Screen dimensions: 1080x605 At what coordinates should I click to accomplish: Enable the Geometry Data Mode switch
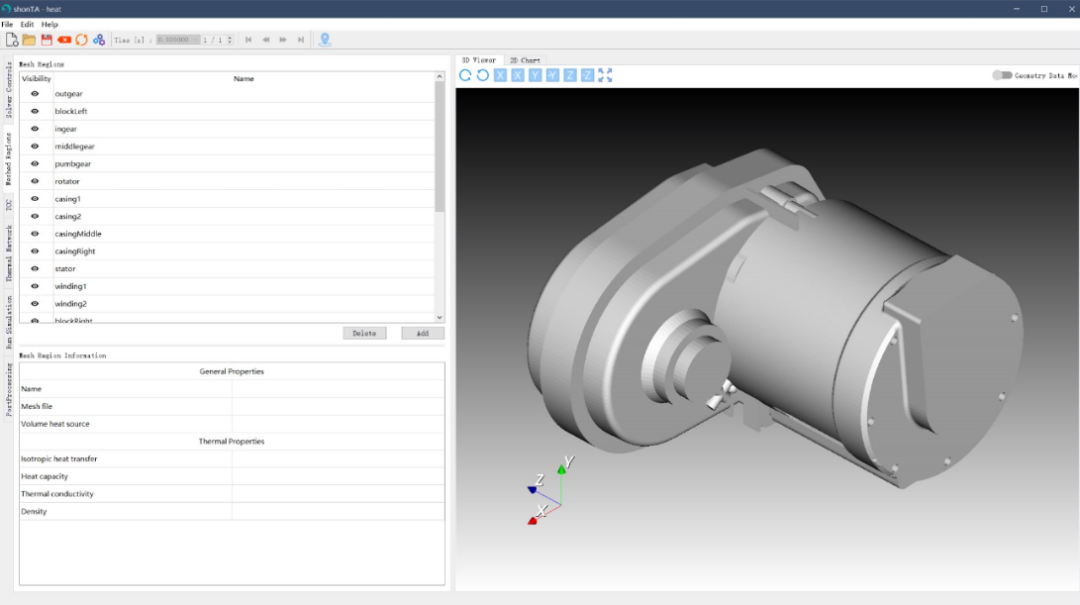[1001, 75]
